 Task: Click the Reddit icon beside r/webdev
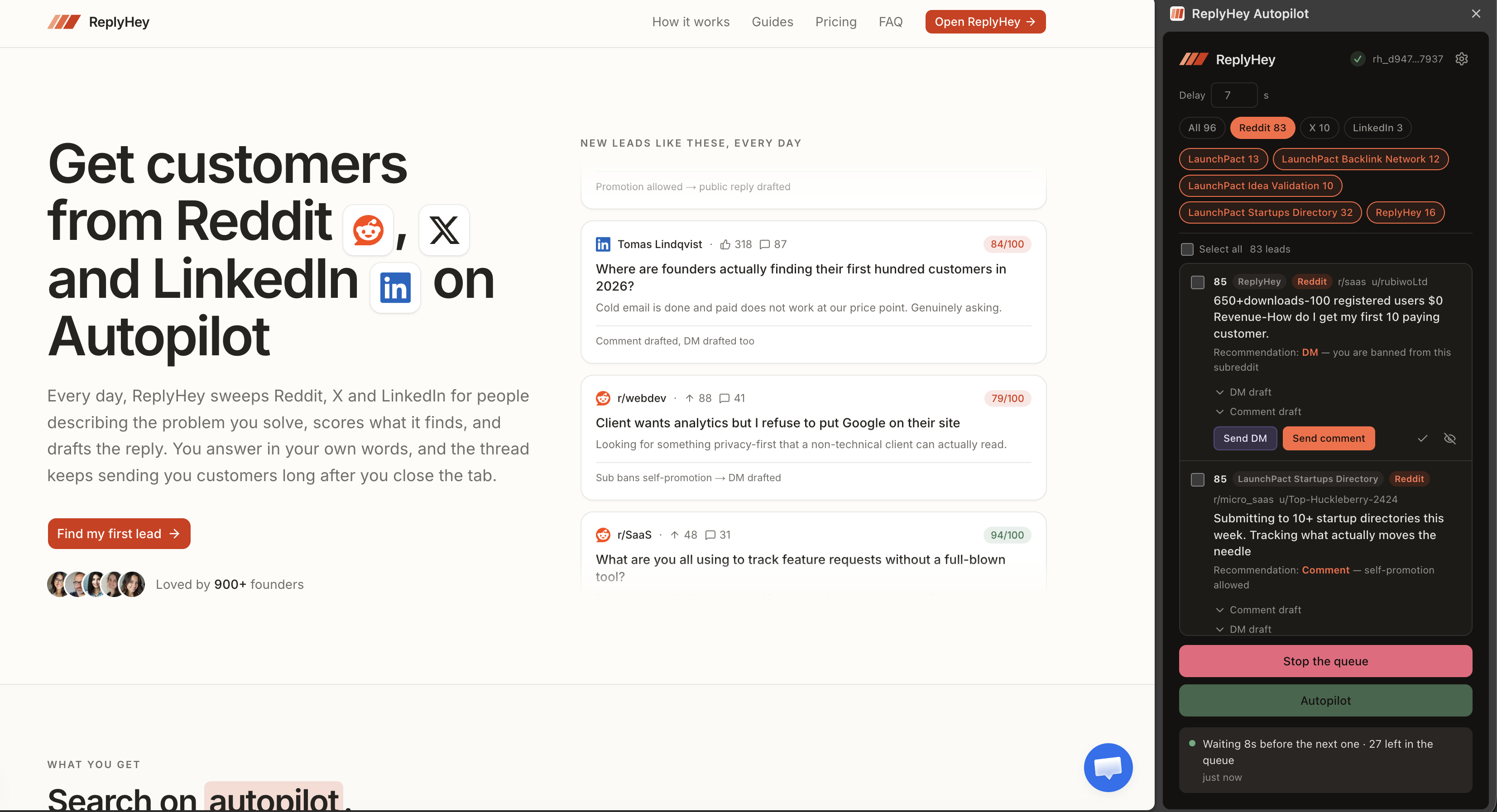pos(603,398)
